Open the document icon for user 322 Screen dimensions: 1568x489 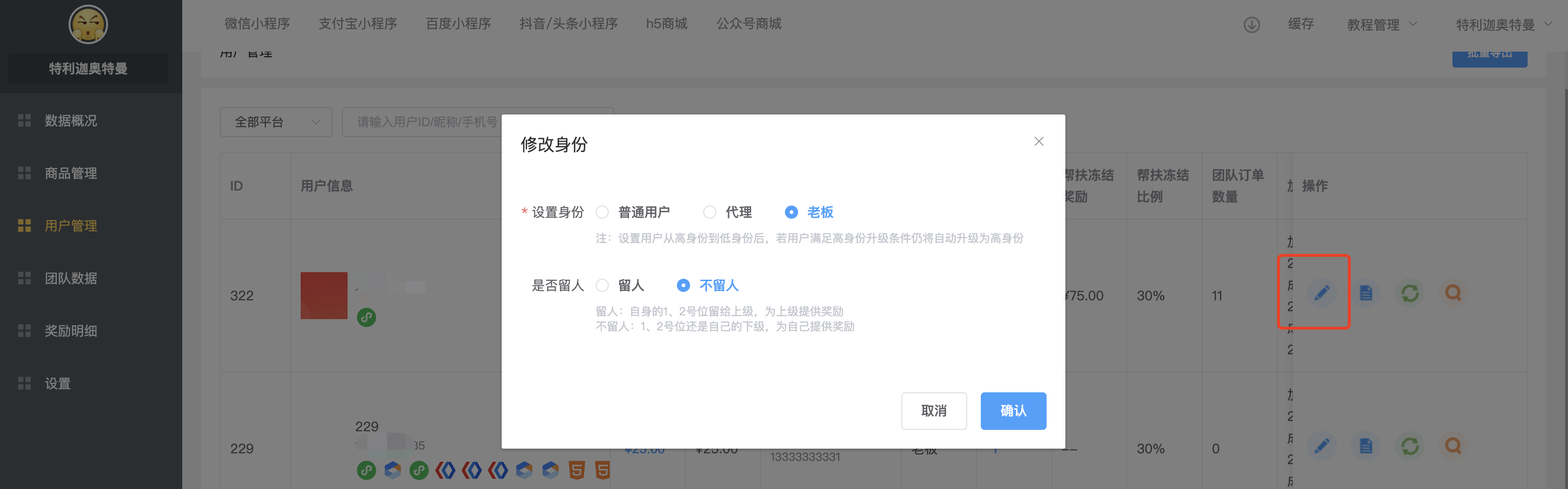coord(1365,293)
